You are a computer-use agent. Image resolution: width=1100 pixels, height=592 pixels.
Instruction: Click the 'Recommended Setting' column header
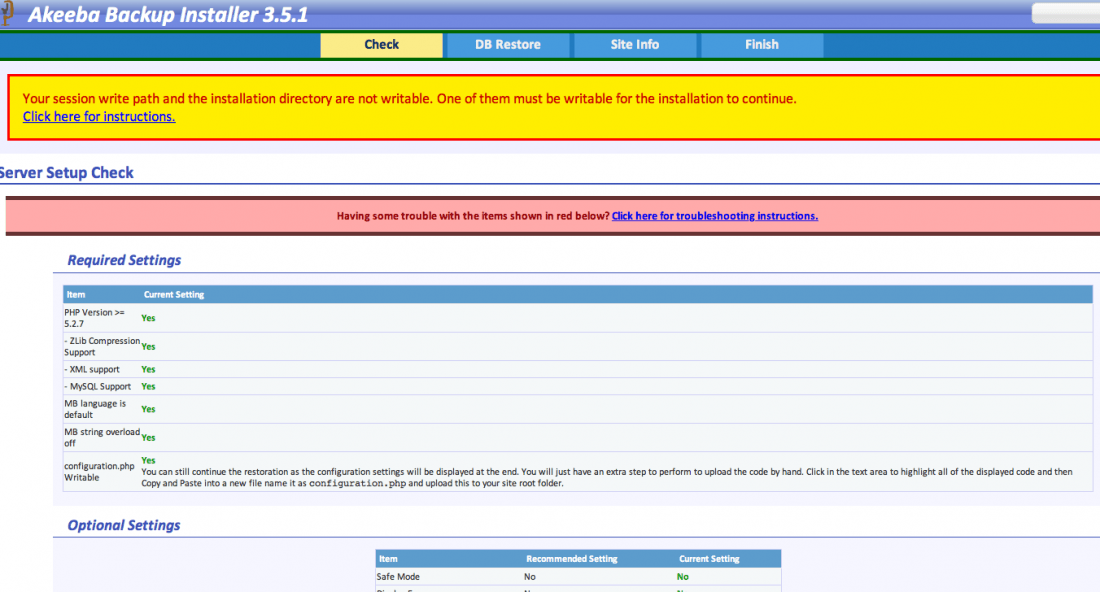coord(572,559)
